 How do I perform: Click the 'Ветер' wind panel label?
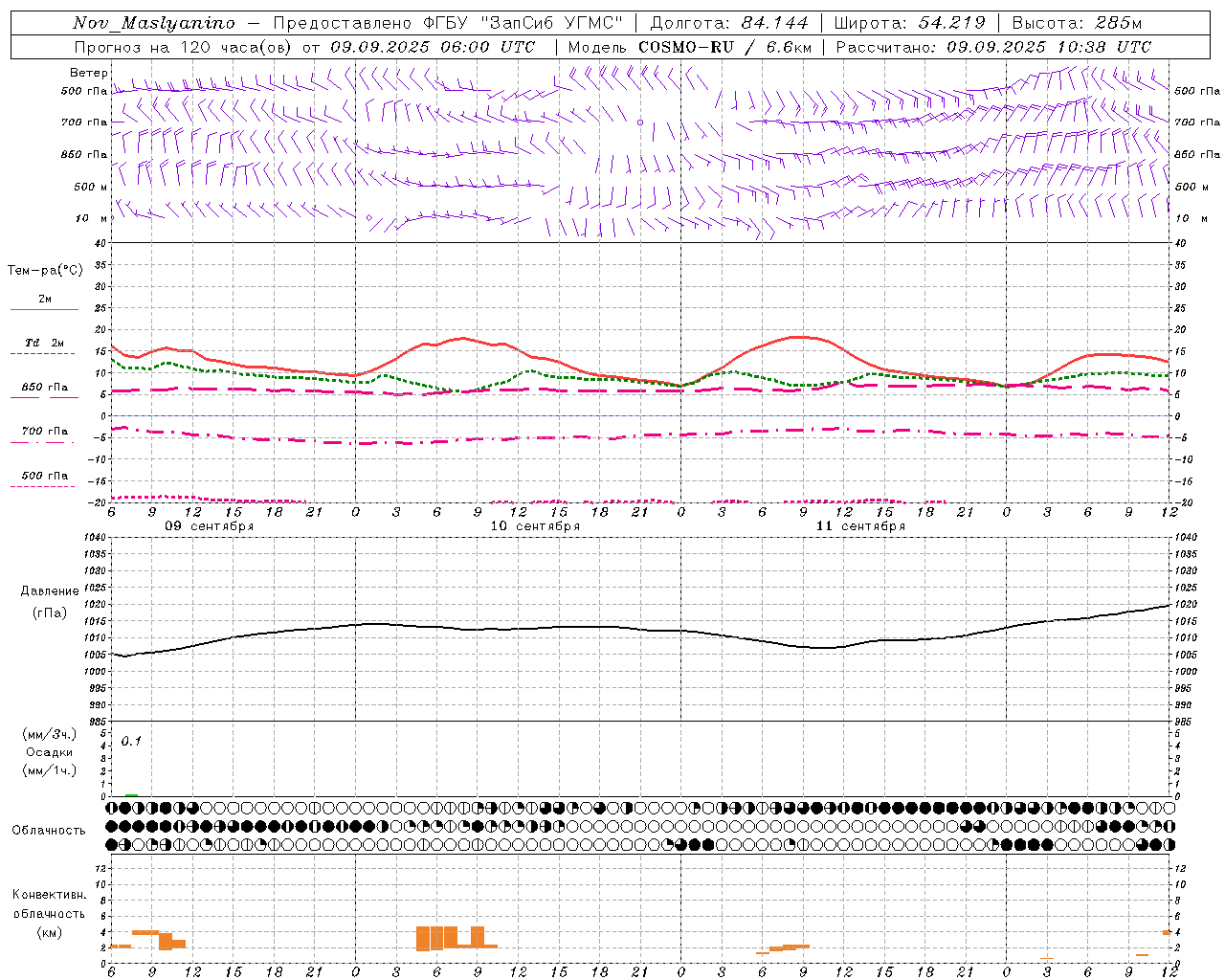pos(88,73)
